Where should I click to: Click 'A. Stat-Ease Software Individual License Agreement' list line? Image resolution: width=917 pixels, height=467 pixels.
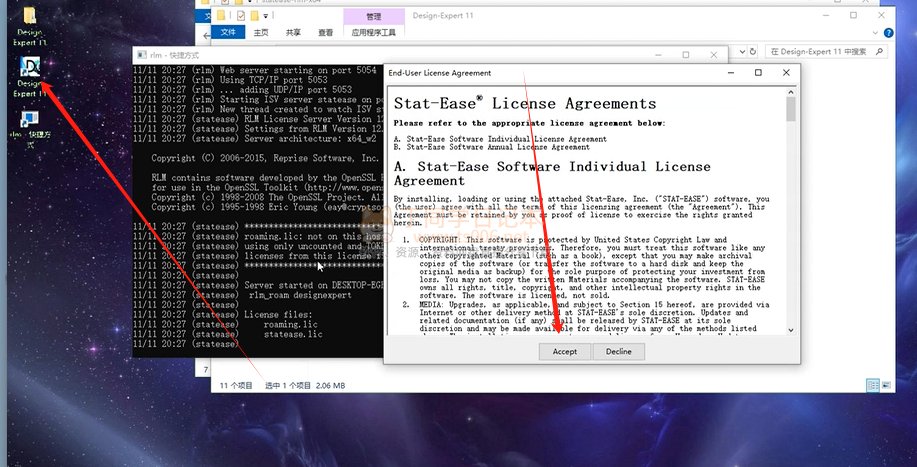pyautogui.click(x=500, y=139)
